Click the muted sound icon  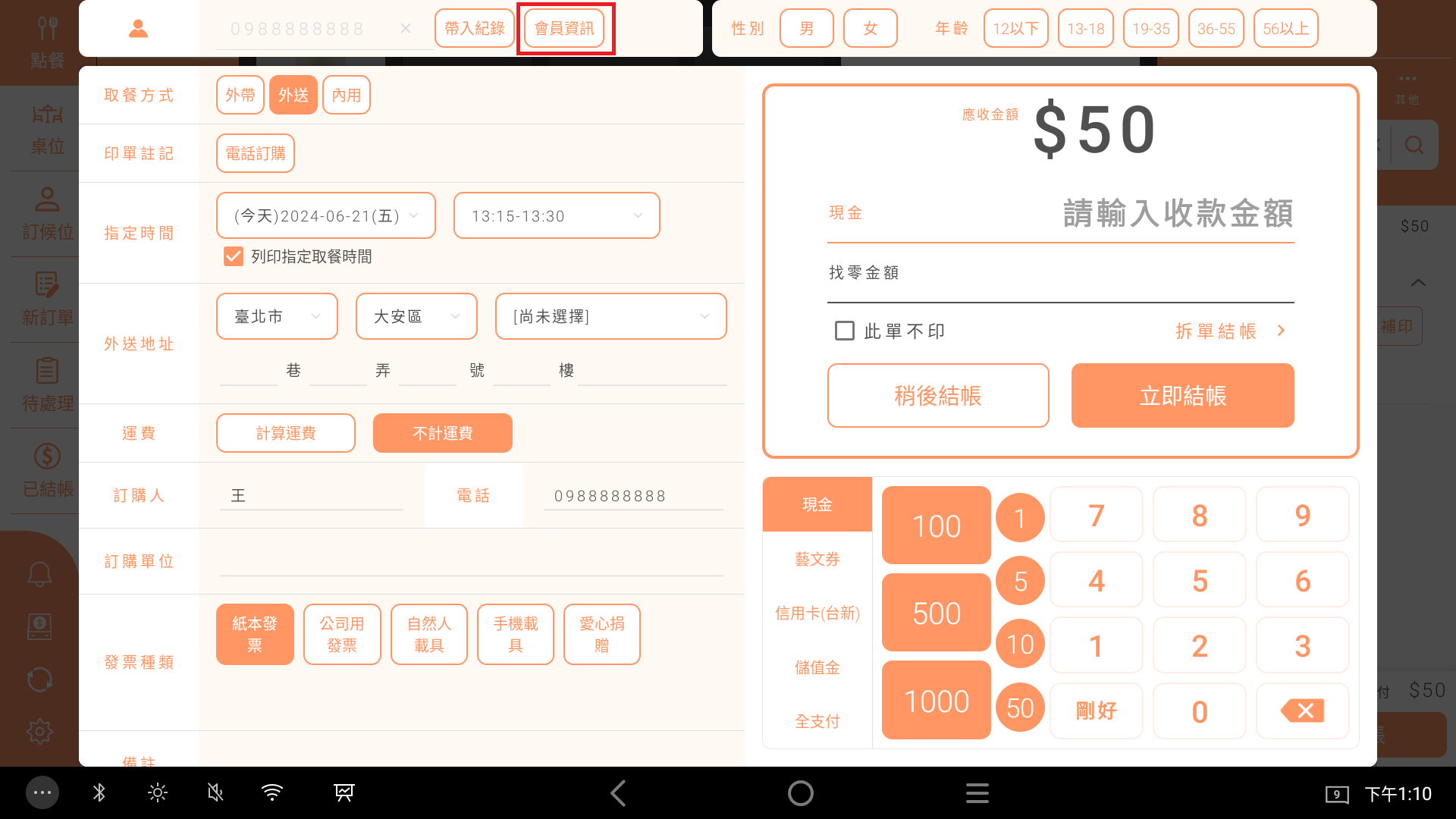(215, 793)
